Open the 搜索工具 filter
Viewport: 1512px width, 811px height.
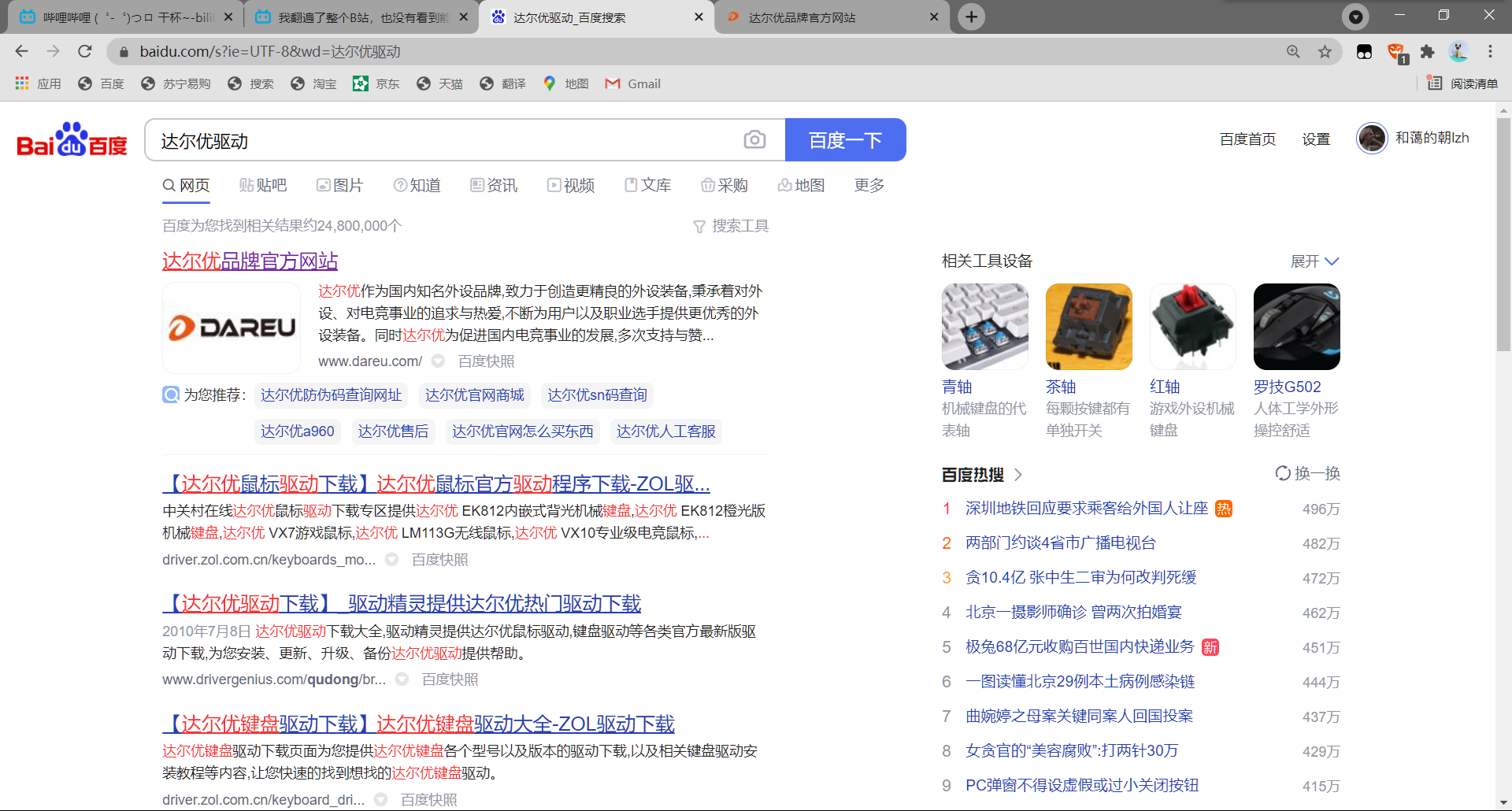click(x=731, y=226)
